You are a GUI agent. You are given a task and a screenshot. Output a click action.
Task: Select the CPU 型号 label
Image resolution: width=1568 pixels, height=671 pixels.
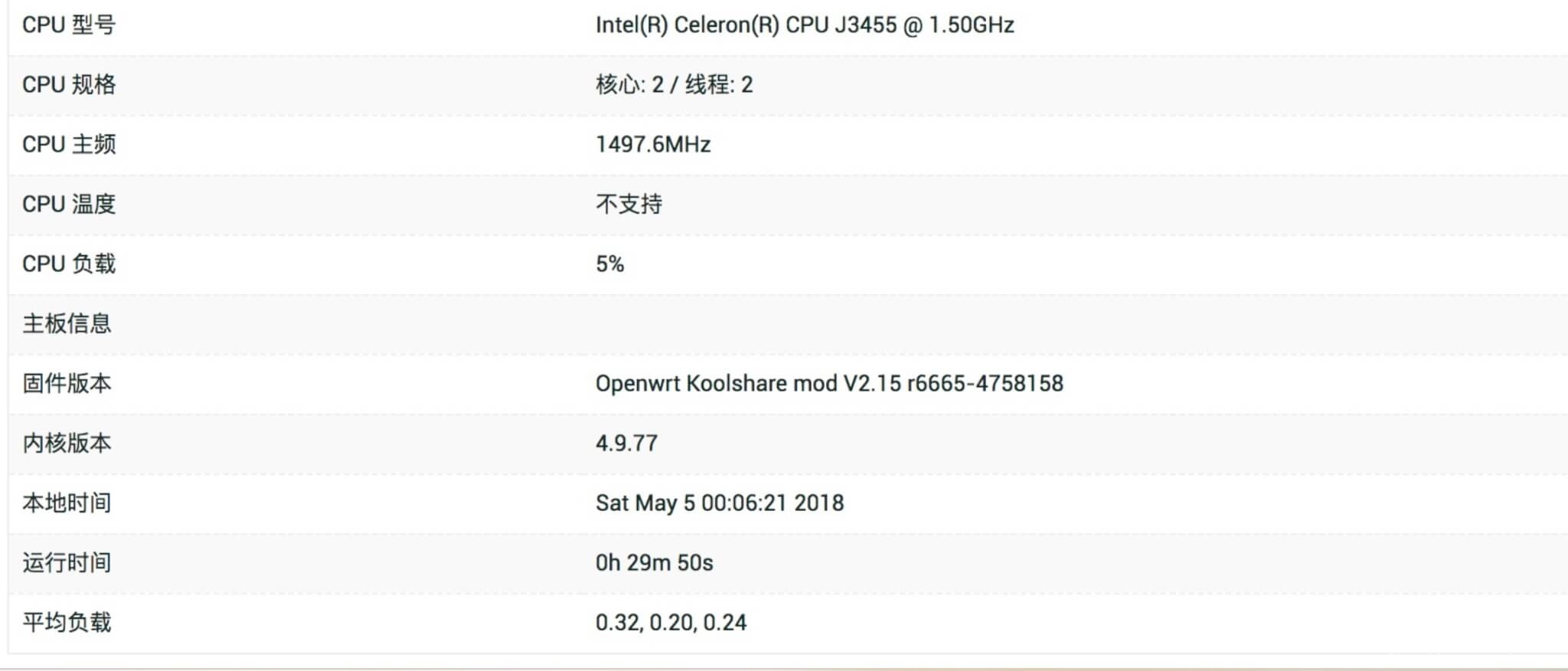click(69, 25)
